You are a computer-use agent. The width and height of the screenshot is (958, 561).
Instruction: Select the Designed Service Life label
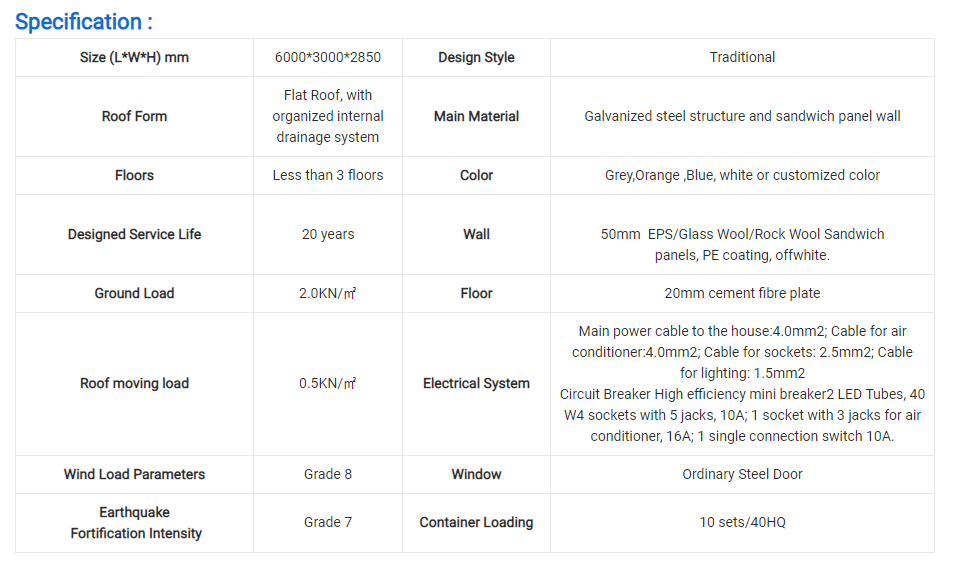pyautogui.click(x=134, y=235)
